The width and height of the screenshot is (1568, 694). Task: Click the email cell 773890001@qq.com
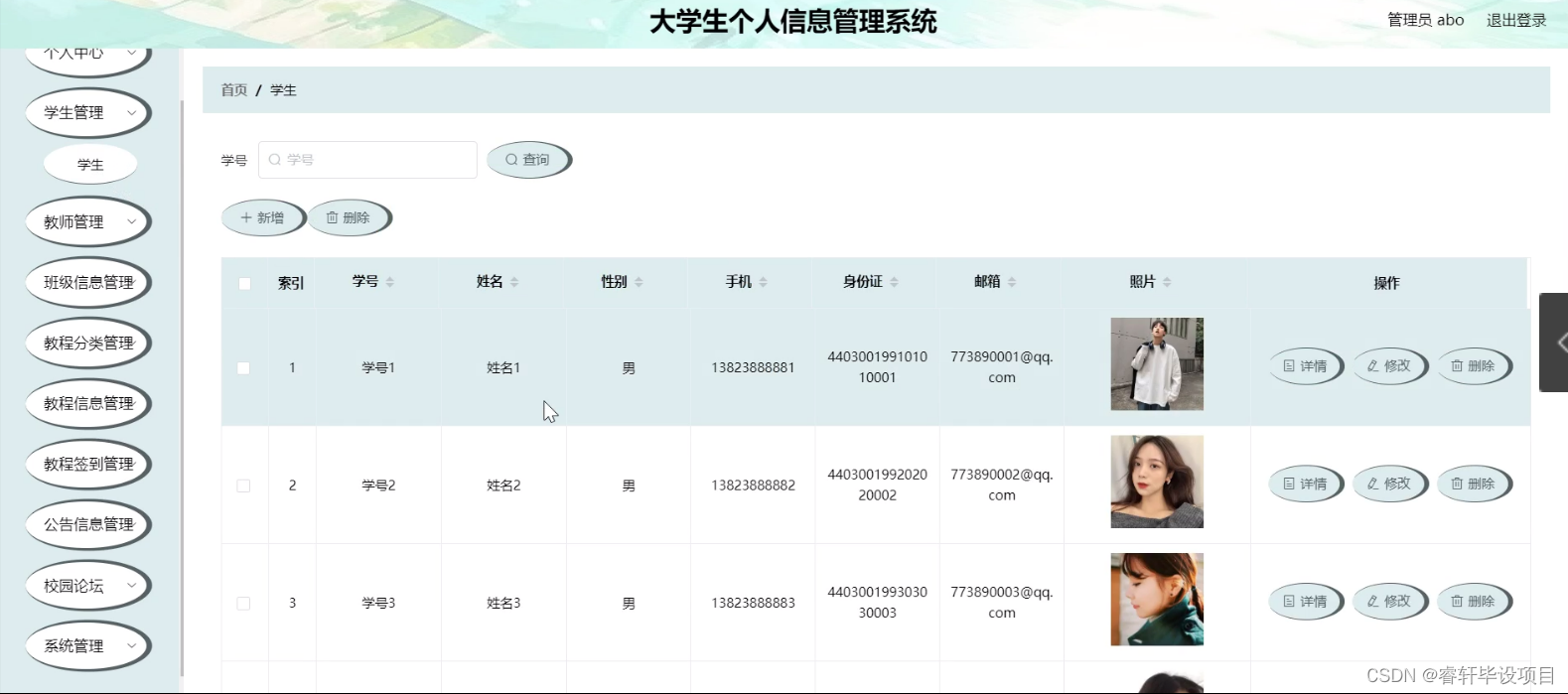(x=1001, y=367)
